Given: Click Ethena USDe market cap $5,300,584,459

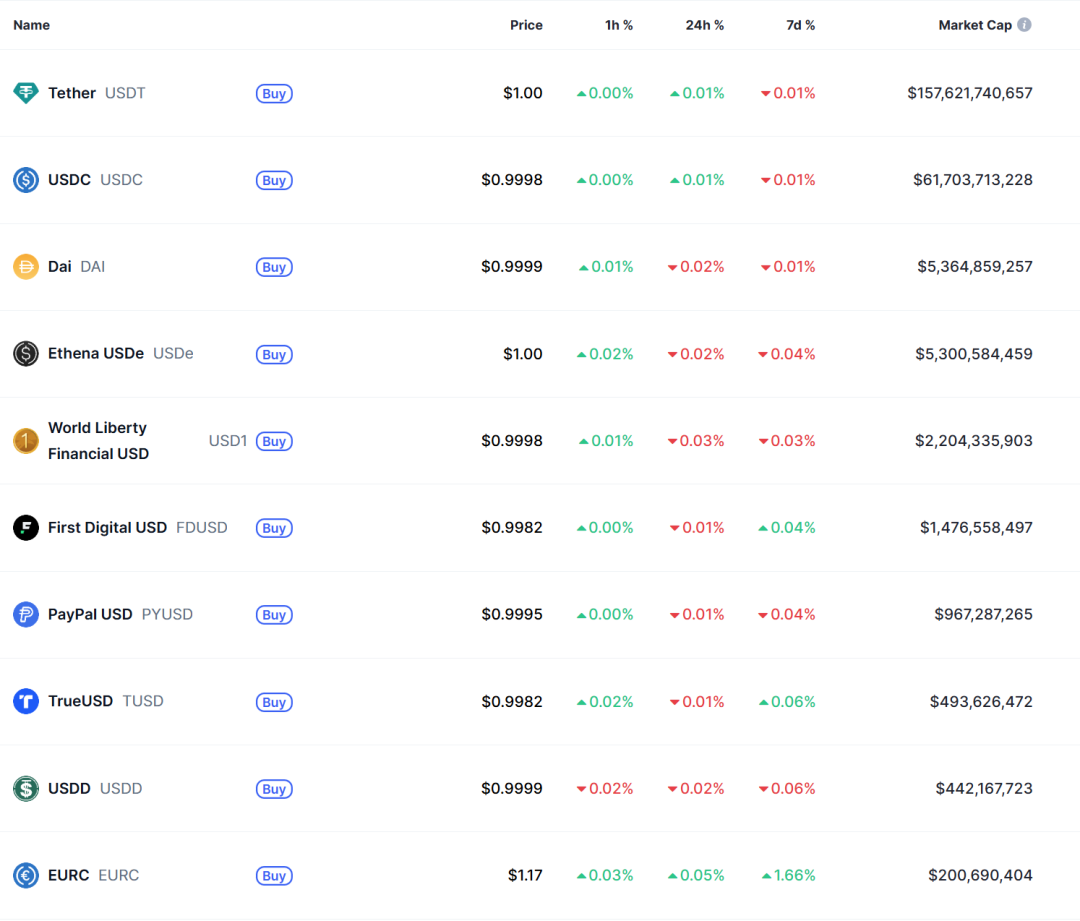Looking at the screenshot, I should (974, 354).
